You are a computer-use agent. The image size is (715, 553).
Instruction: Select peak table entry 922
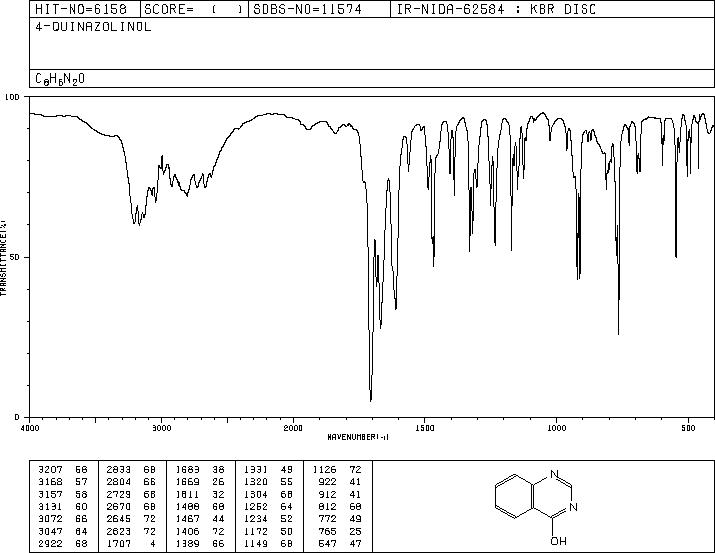pyautogui.click(x=340, y=482)
